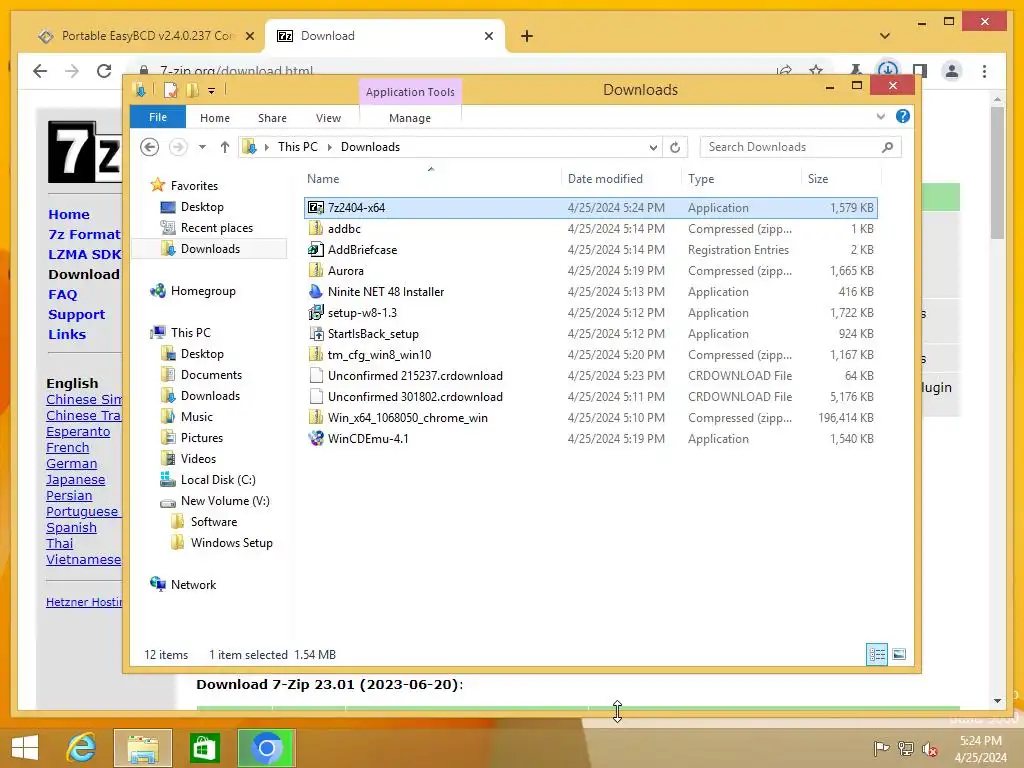Open the Manage ribbon tab
Screen dimensions: 1024x768
coord(409,118)
